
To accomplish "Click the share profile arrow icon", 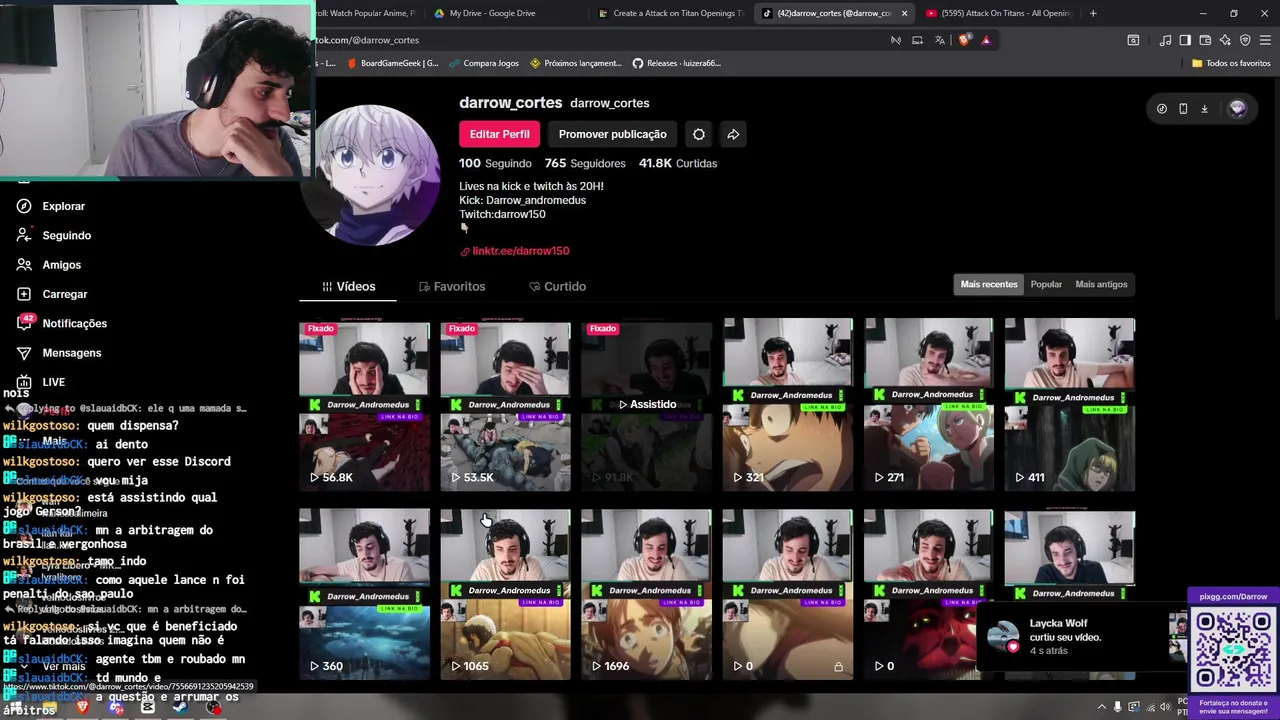I will pyautogui.click(x=733, y=134).
